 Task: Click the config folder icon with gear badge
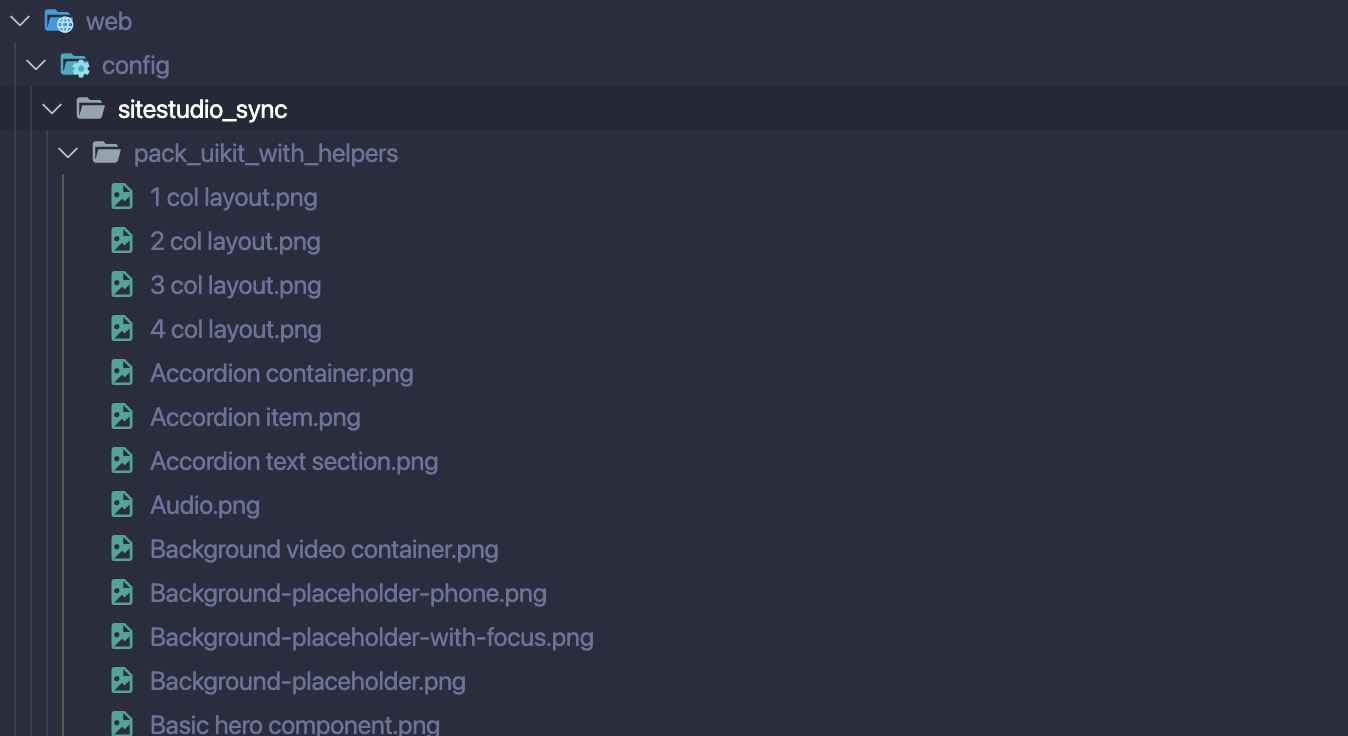click(x=74, y=64)
